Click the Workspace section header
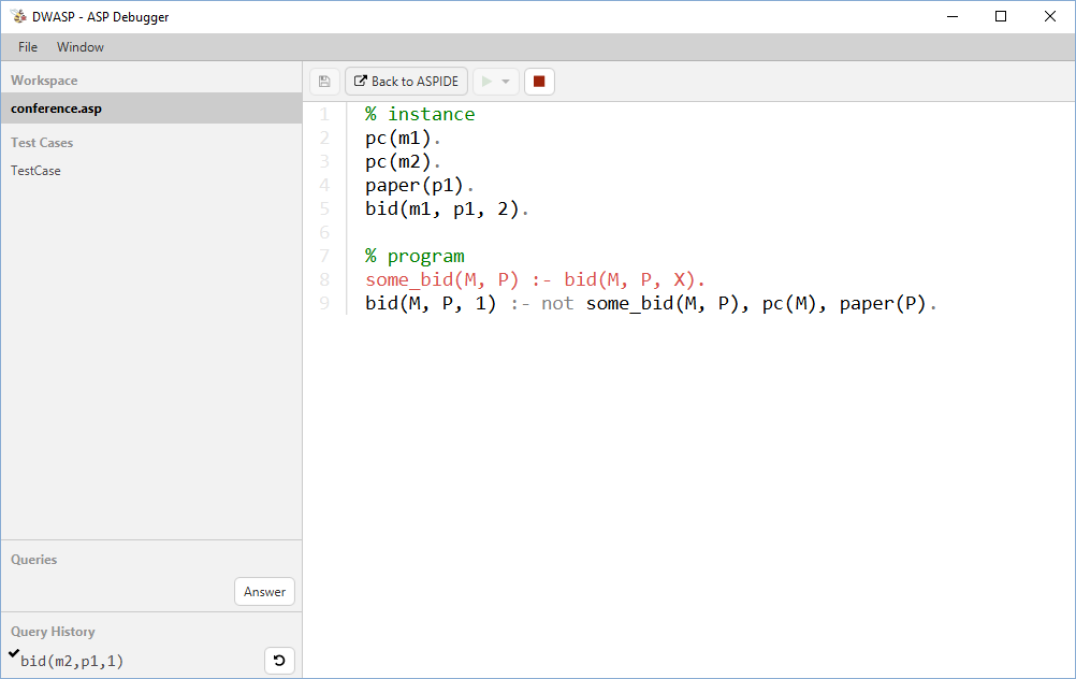Image resolution: width=1076 pixels, height=679 pixels. [44, 80]
